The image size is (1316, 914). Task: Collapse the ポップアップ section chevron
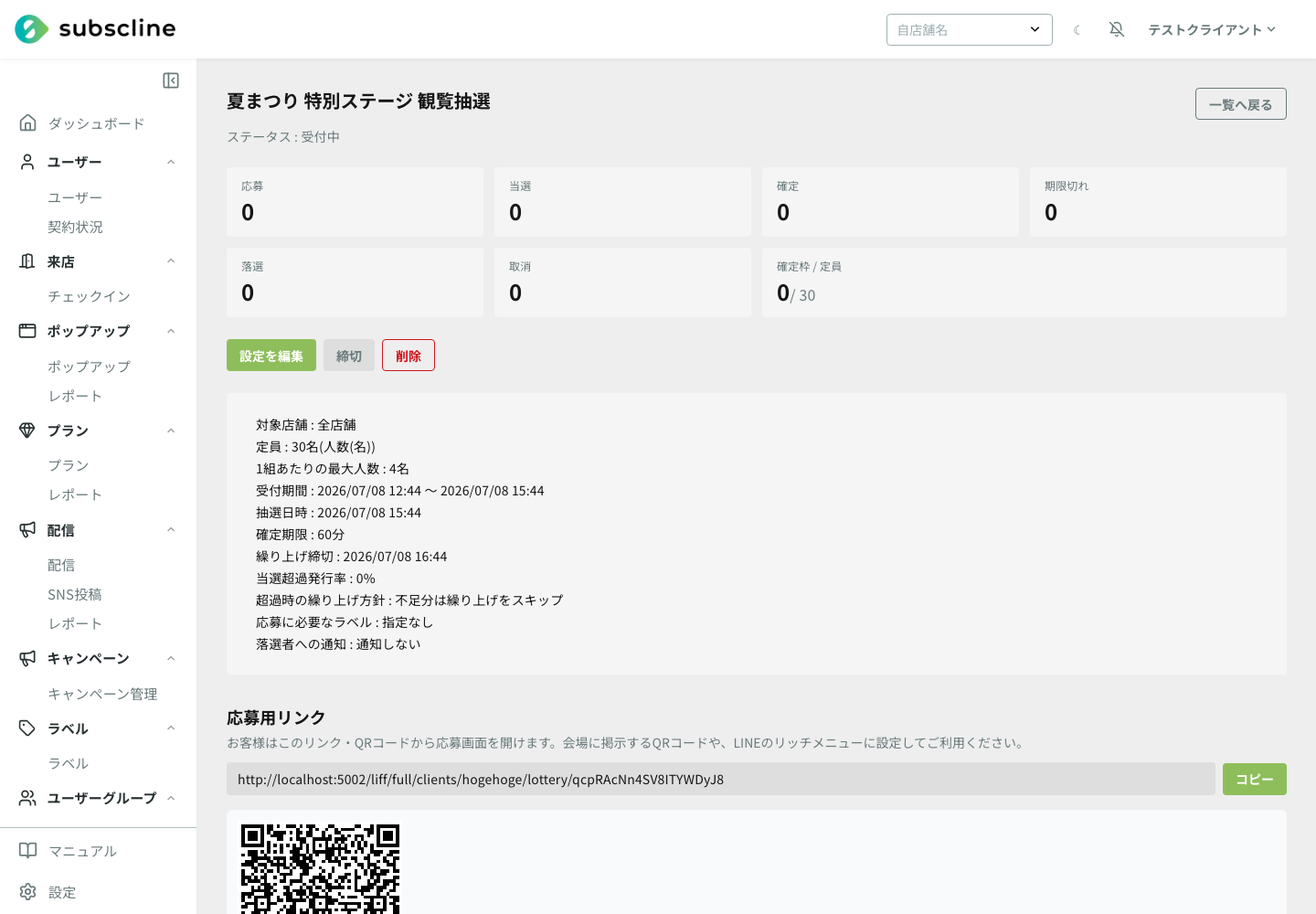(x=171, y=331)
